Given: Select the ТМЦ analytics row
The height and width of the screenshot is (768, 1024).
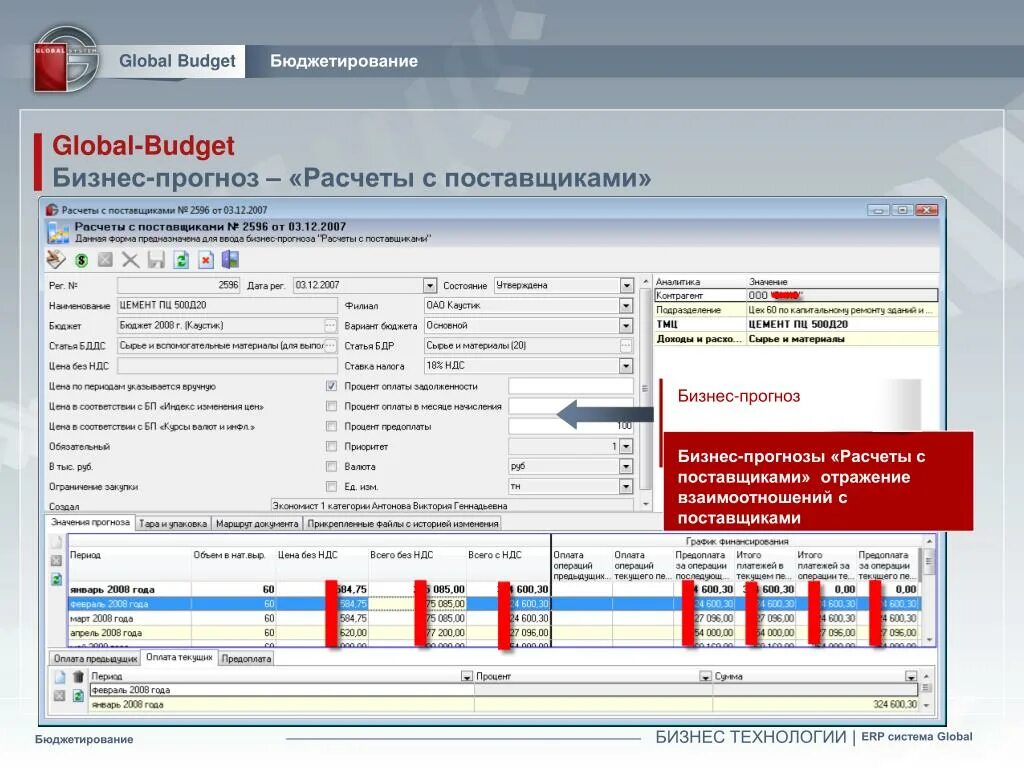Looking at the screenshot, I should point(796,324).
